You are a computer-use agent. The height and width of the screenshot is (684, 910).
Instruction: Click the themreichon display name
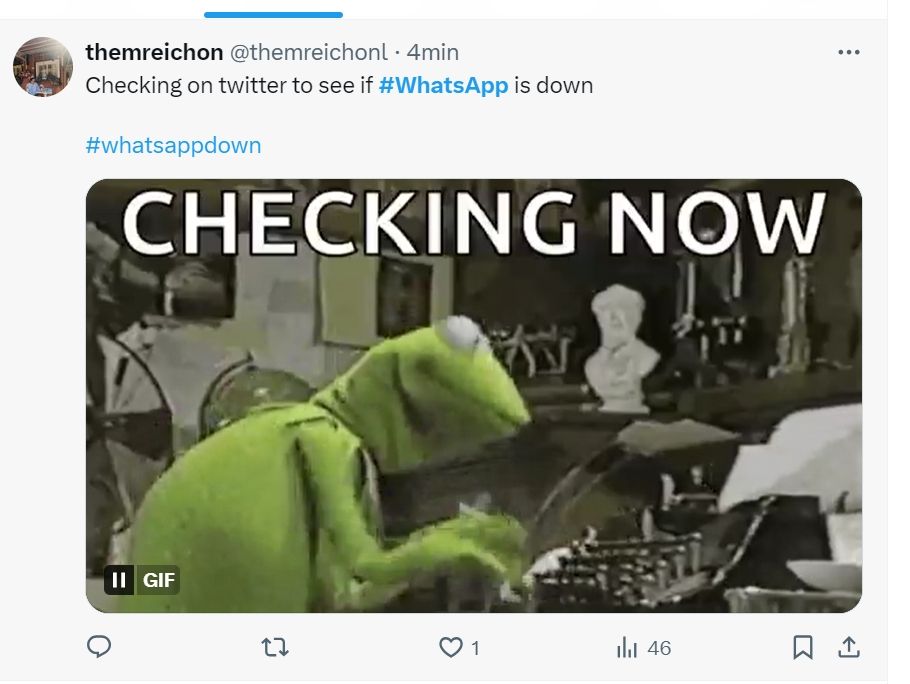pos(154,52)
